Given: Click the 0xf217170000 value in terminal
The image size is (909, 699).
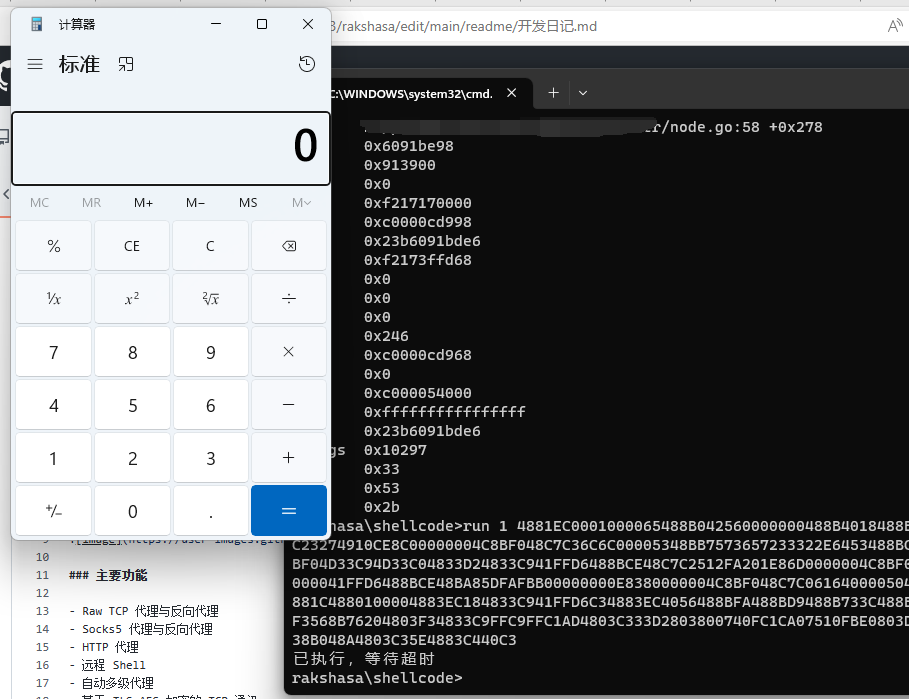Looking at the screenshot, I should (x=417, y=203).
